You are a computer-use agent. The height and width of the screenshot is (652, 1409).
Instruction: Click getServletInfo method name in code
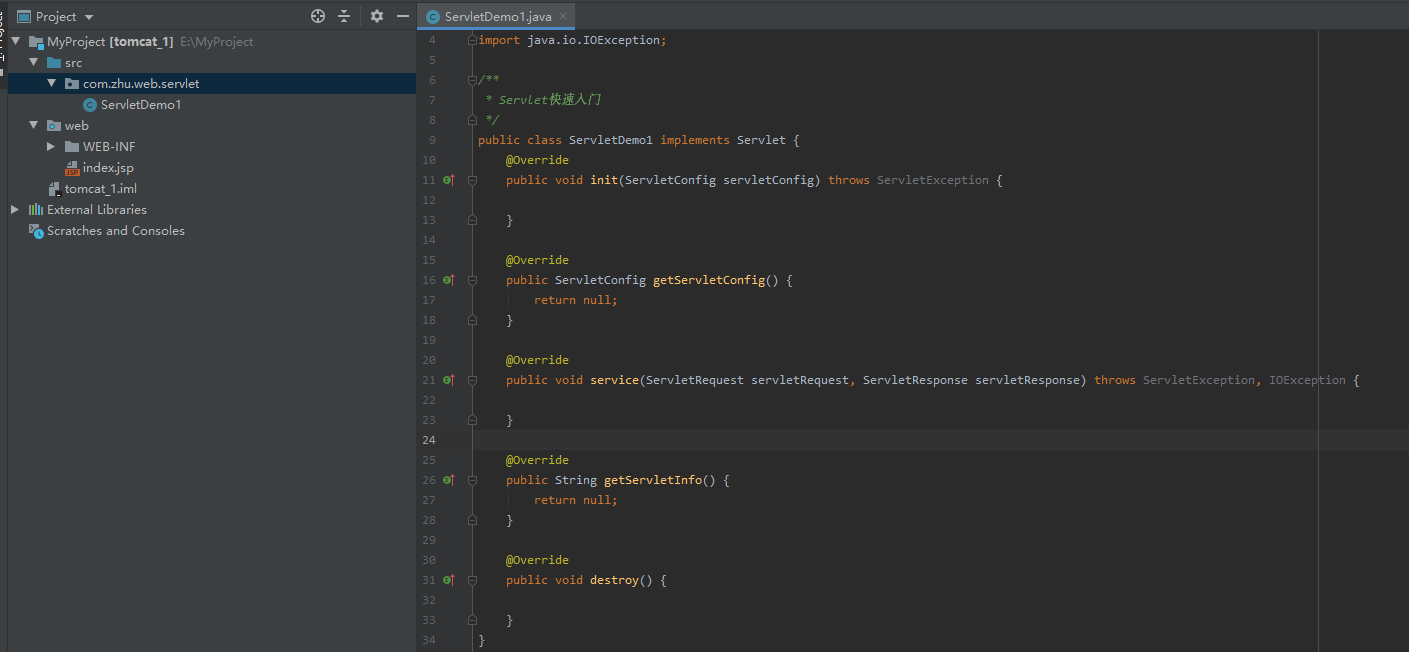[x=652, y=480]
